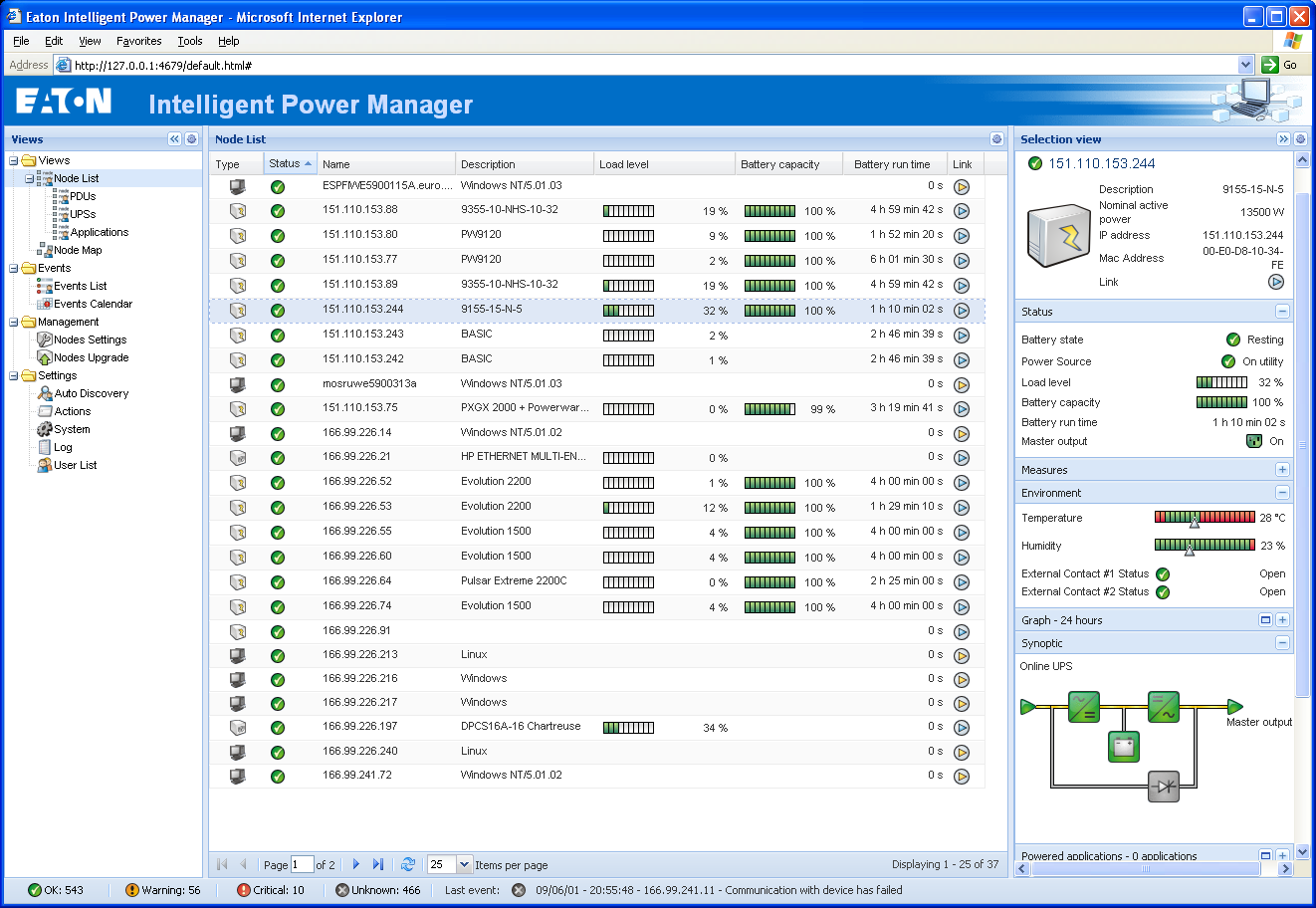1316x908 pixels.
Task: Open the Favorites menu
Action: point(138,41)
